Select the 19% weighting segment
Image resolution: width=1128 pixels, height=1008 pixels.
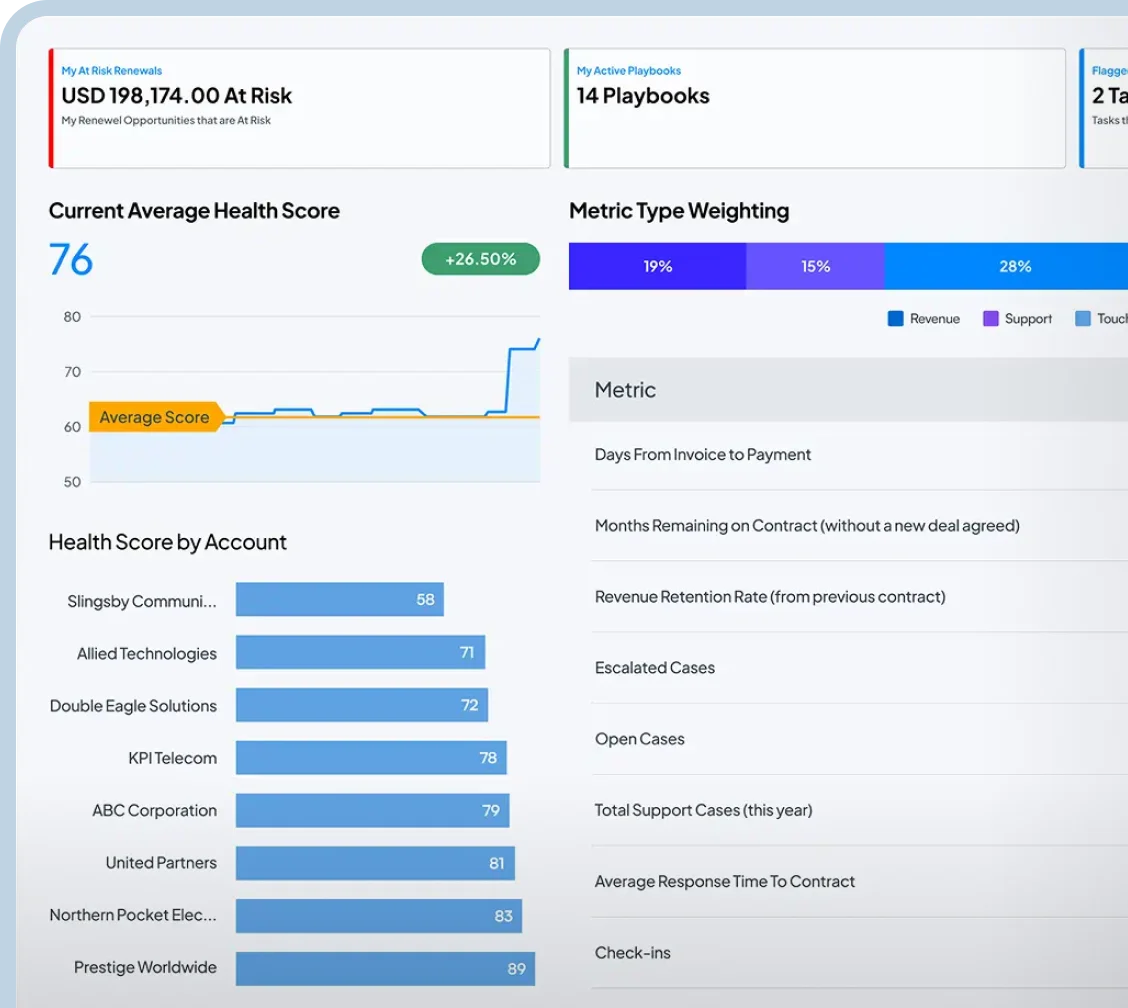click(657, 266)
